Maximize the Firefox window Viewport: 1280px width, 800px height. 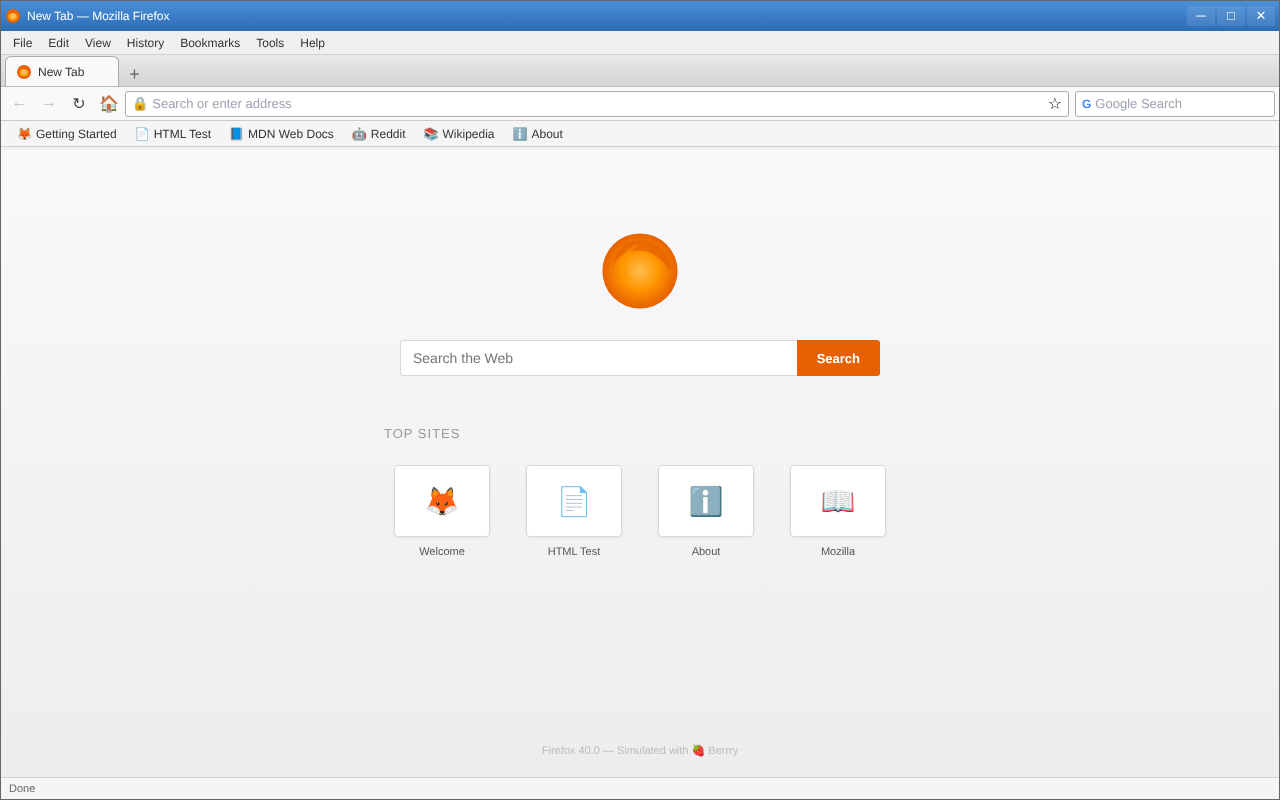1231,16
